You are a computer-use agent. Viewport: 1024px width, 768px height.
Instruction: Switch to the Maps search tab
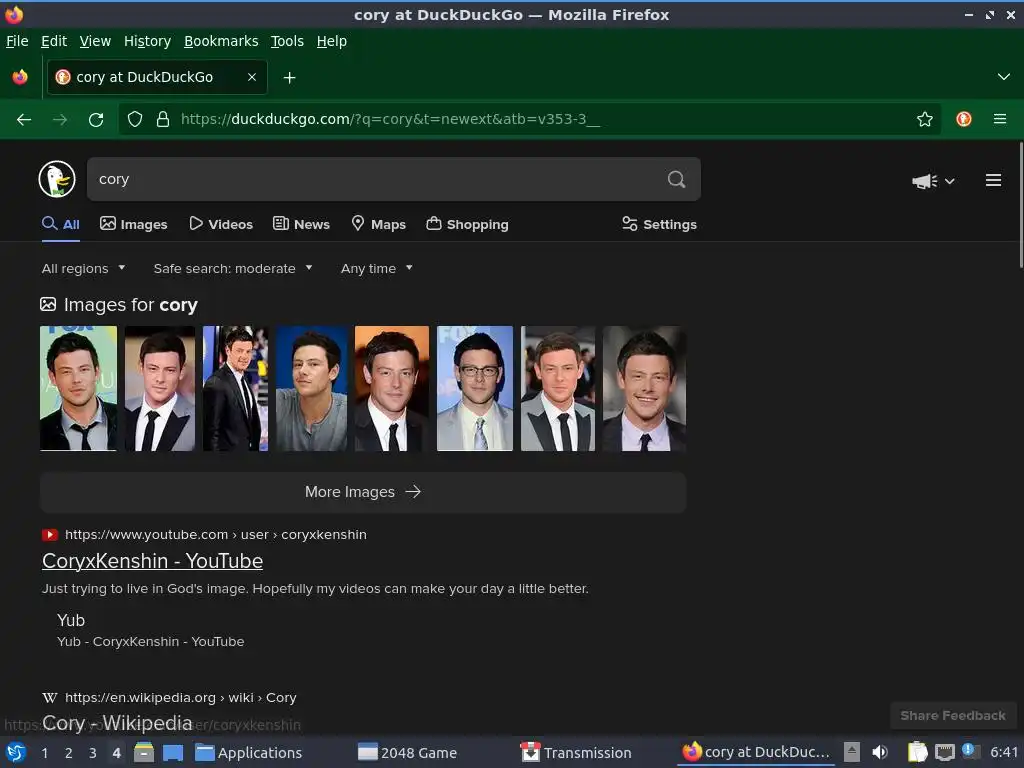378,224
